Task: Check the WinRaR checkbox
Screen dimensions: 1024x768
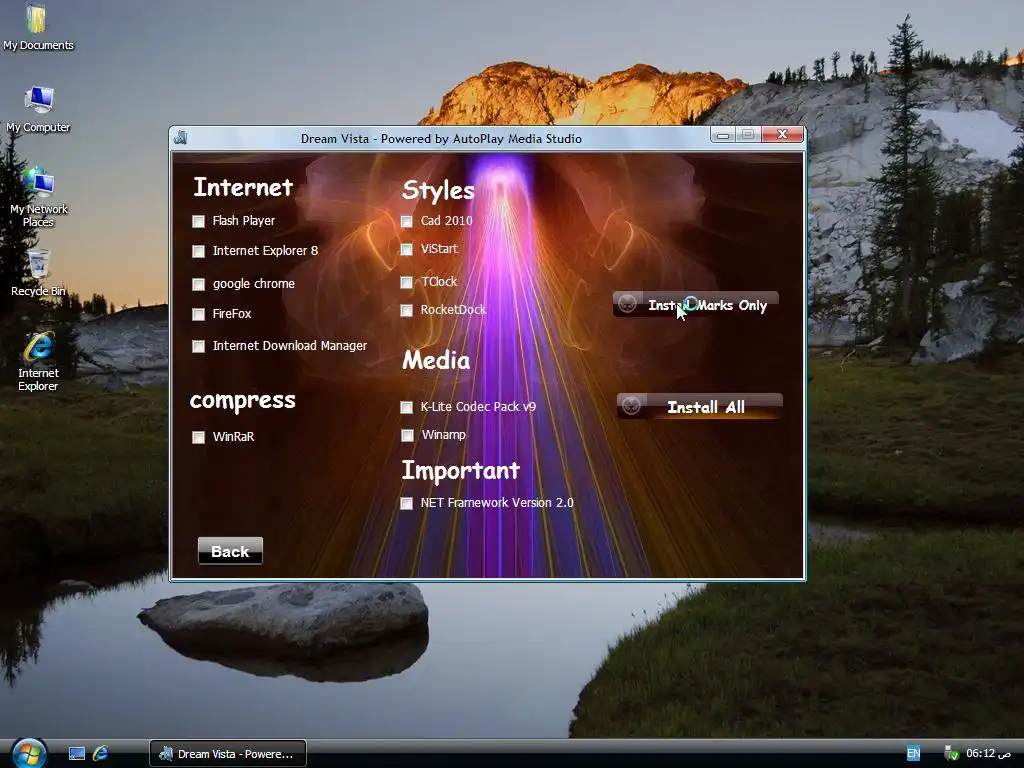Action: (199, 437)
